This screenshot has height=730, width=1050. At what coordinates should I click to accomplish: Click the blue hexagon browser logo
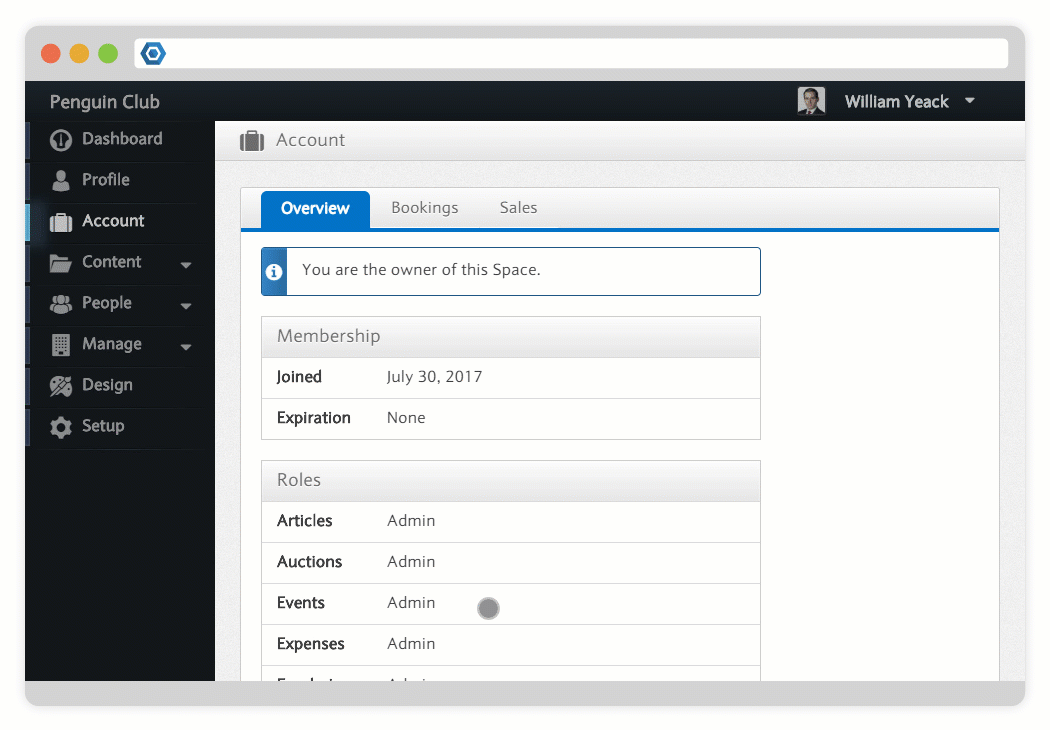(153, 54)
